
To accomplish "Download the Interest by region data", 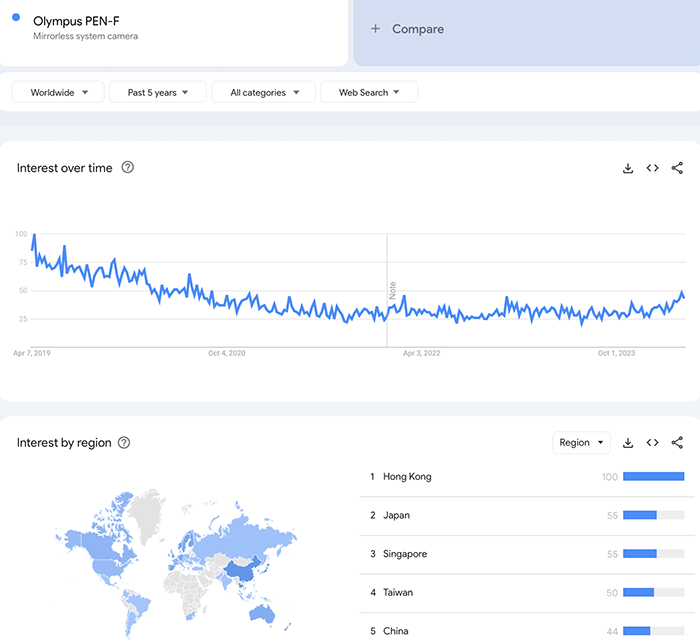I will click(x=628, y=443).
